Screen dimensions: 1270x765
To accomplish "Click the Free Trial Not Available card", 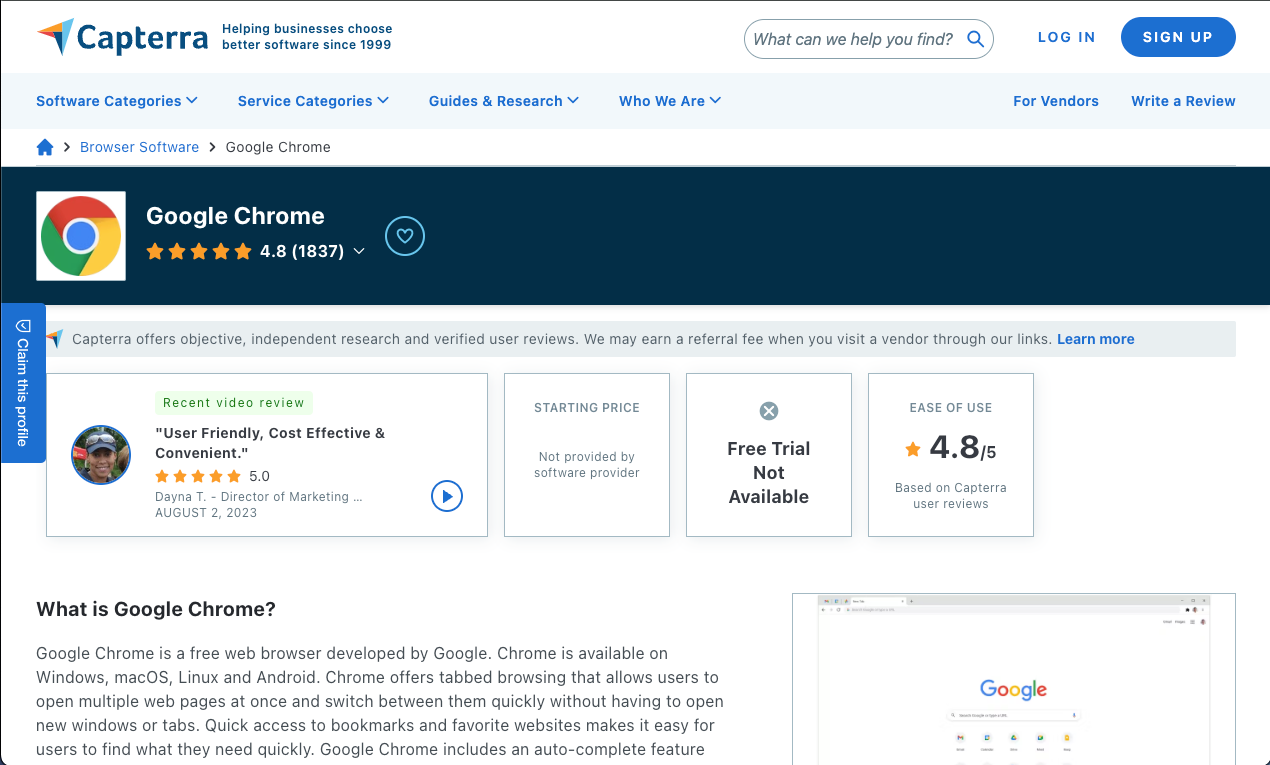I will [x=769, y=455].
